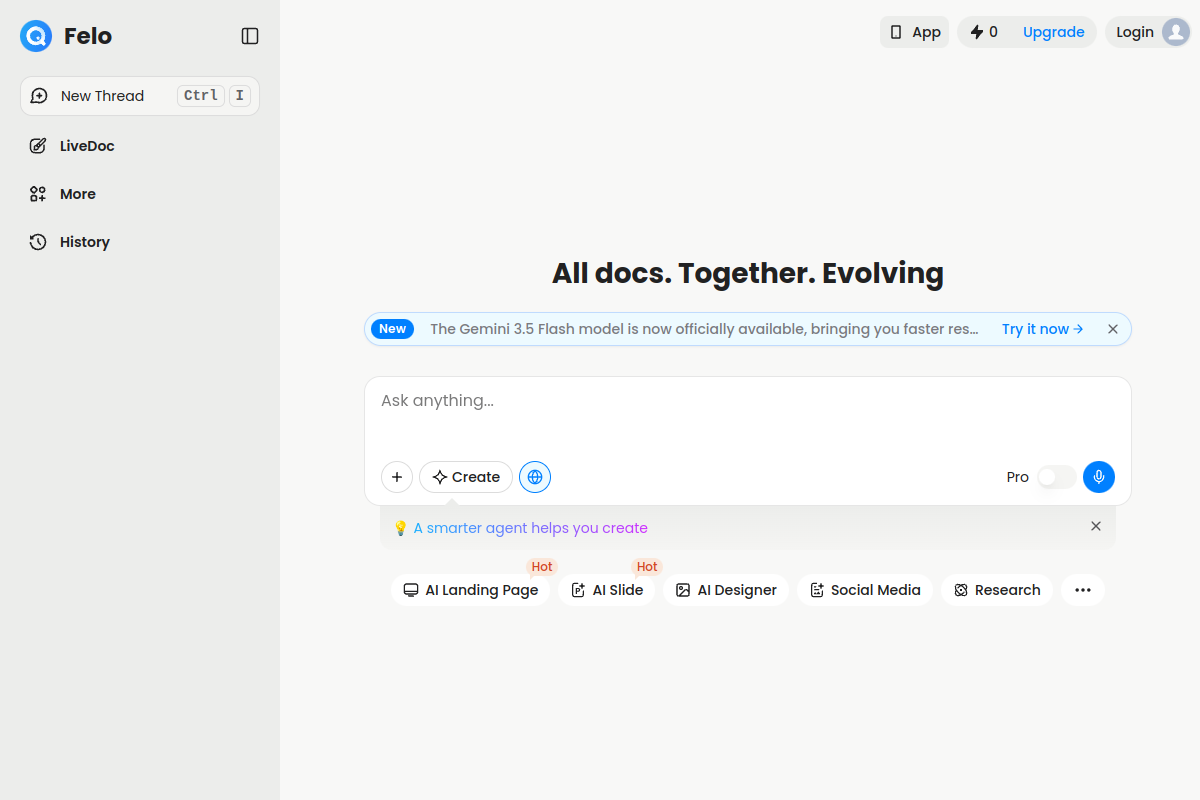Dismiss the Gemini announcement banner
Viewport: 1200px width, 800px height.
1113,329
